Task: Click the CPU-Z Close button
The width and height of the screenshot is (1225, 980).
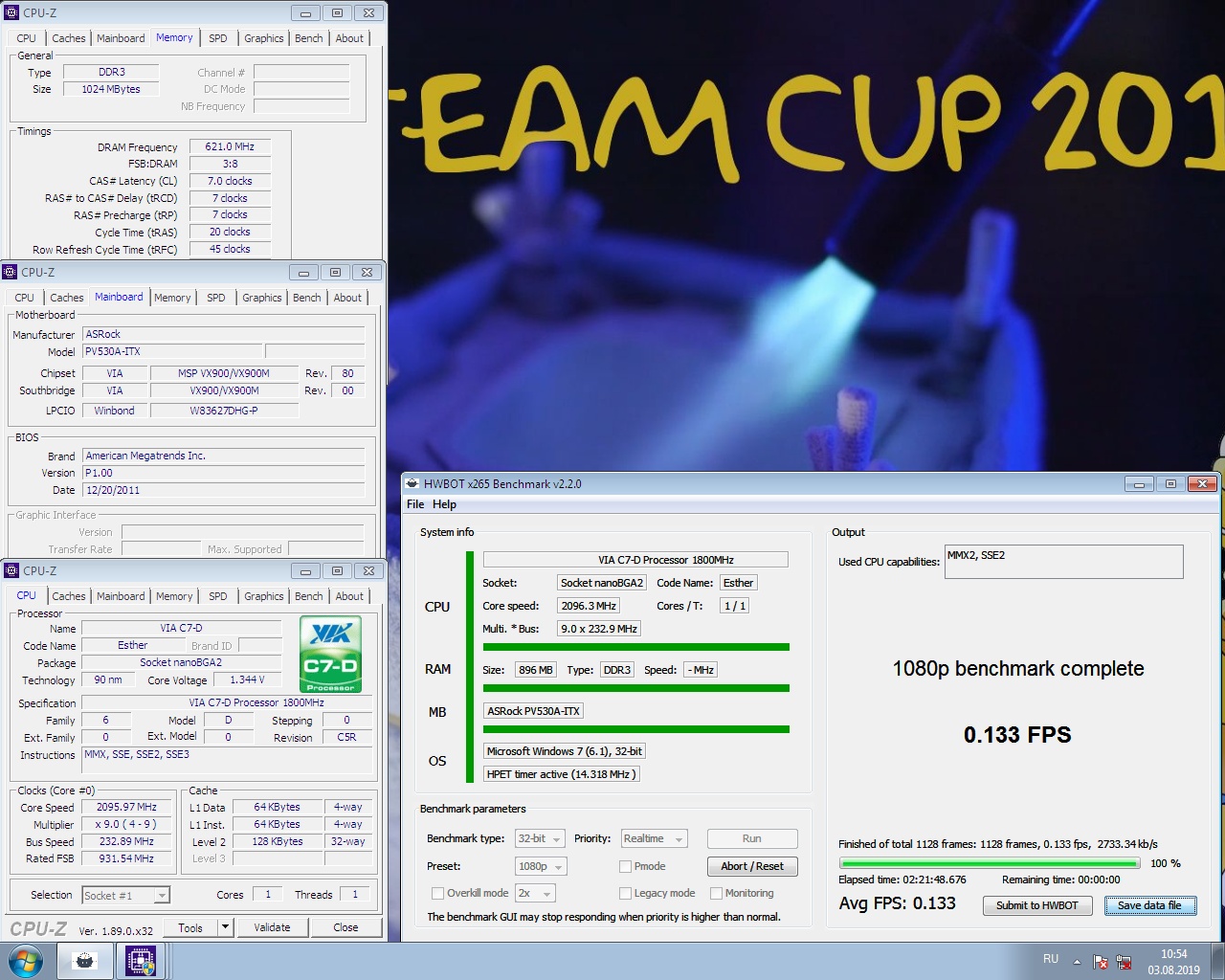Action: (345, 927)
